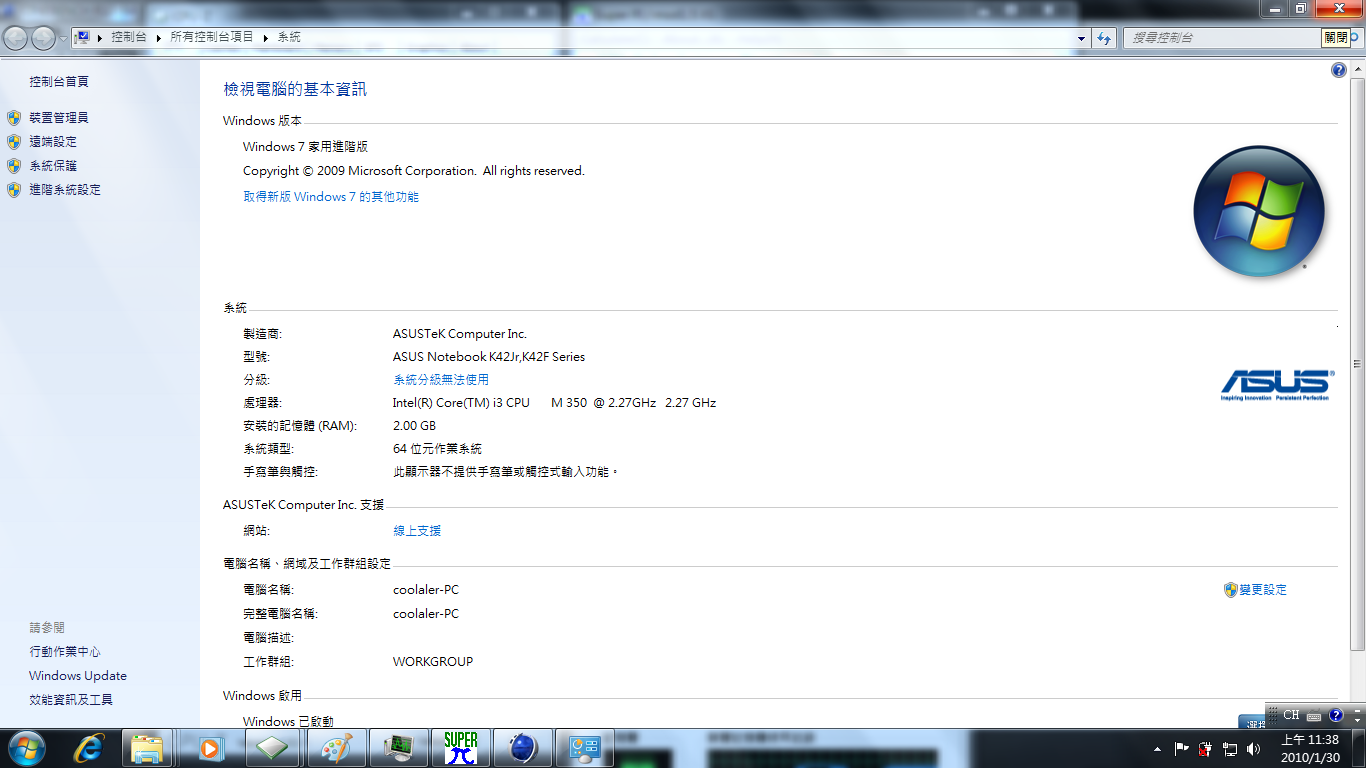Image resolution: width=1366 pixels, height=768 pixels.
Task: Click Show Desktop button at taskbar end
Action: click(x=1358, y=748)
